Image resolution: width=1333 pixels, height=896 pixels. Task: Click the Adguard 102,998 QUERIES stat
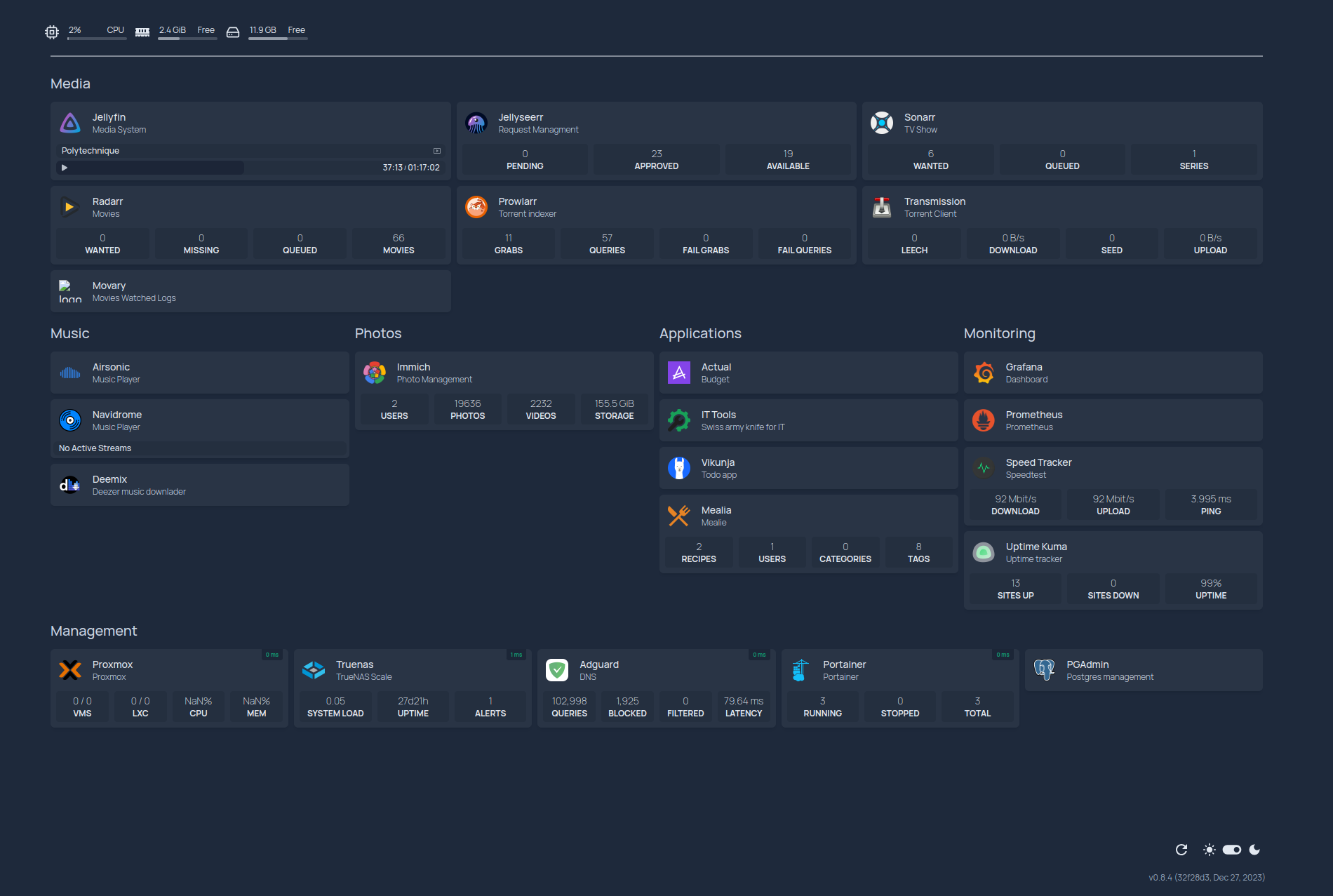pyautogui.click(x=569, y=707)
